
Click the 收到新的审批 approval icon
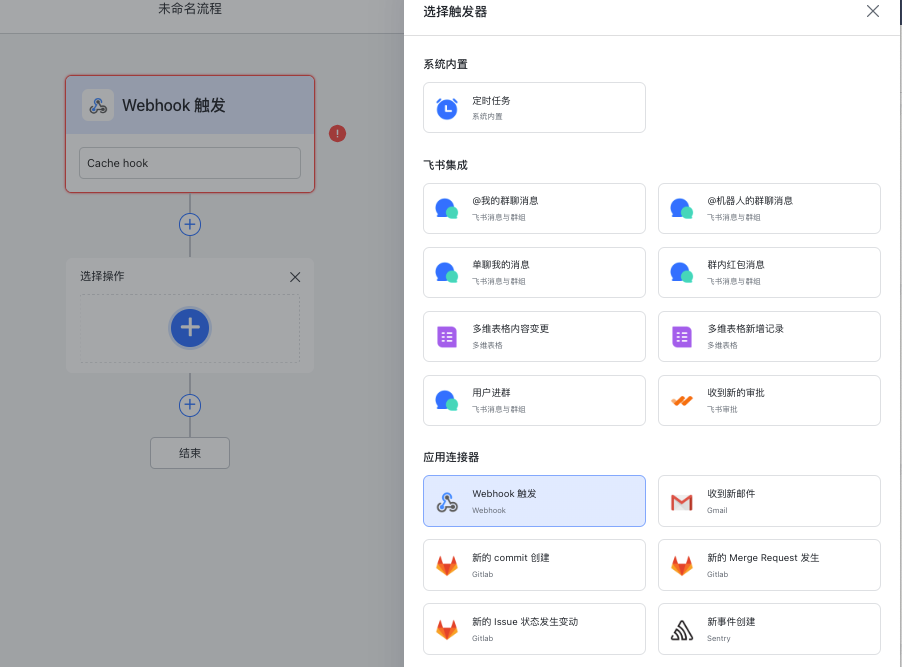[682, 401]
